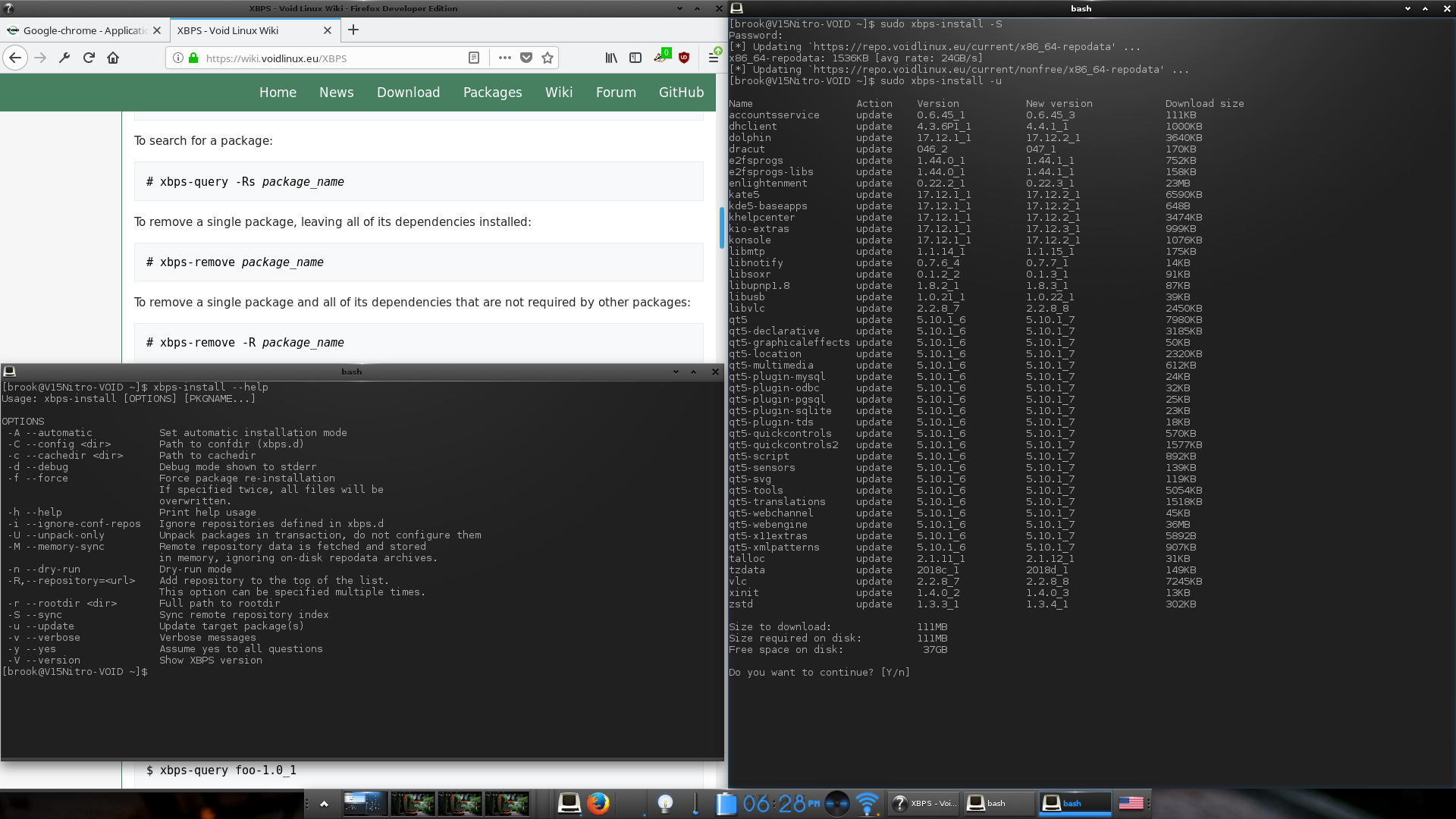Open uBlock Origin shield icon
Screen dimensions: 1456x819
pyautogui.click(x=684, y=58)
